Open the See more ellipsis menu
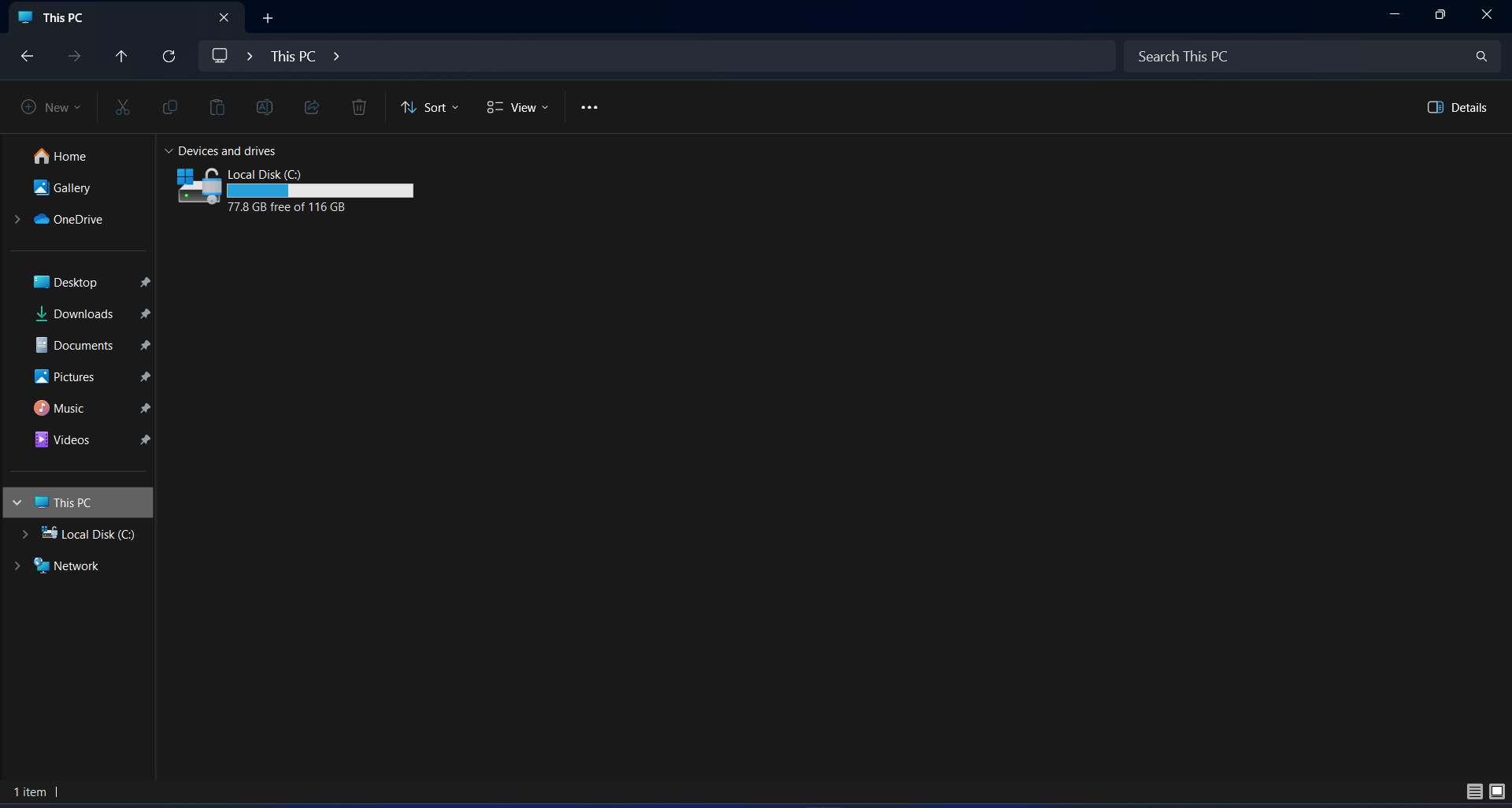The image size is (1512, 808). tap(589, 107)
